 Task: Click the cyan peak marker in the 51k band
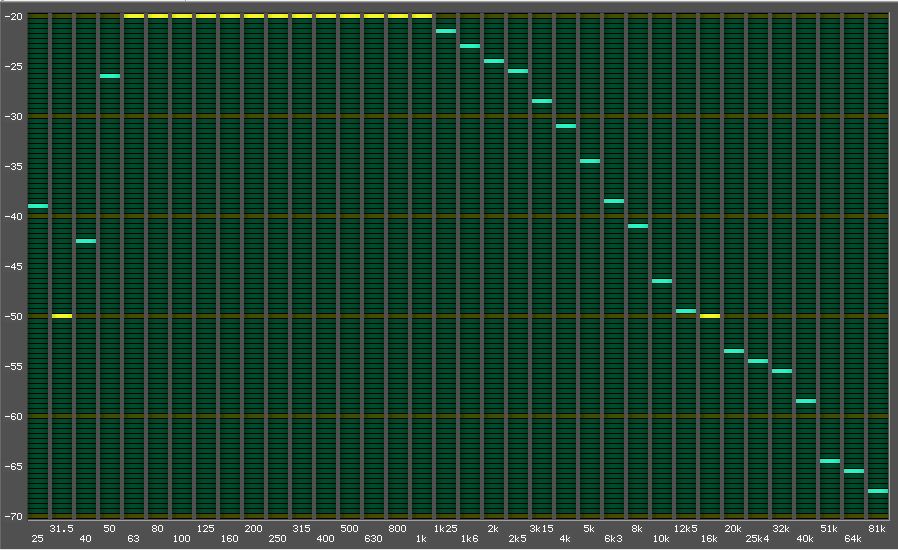831,461
